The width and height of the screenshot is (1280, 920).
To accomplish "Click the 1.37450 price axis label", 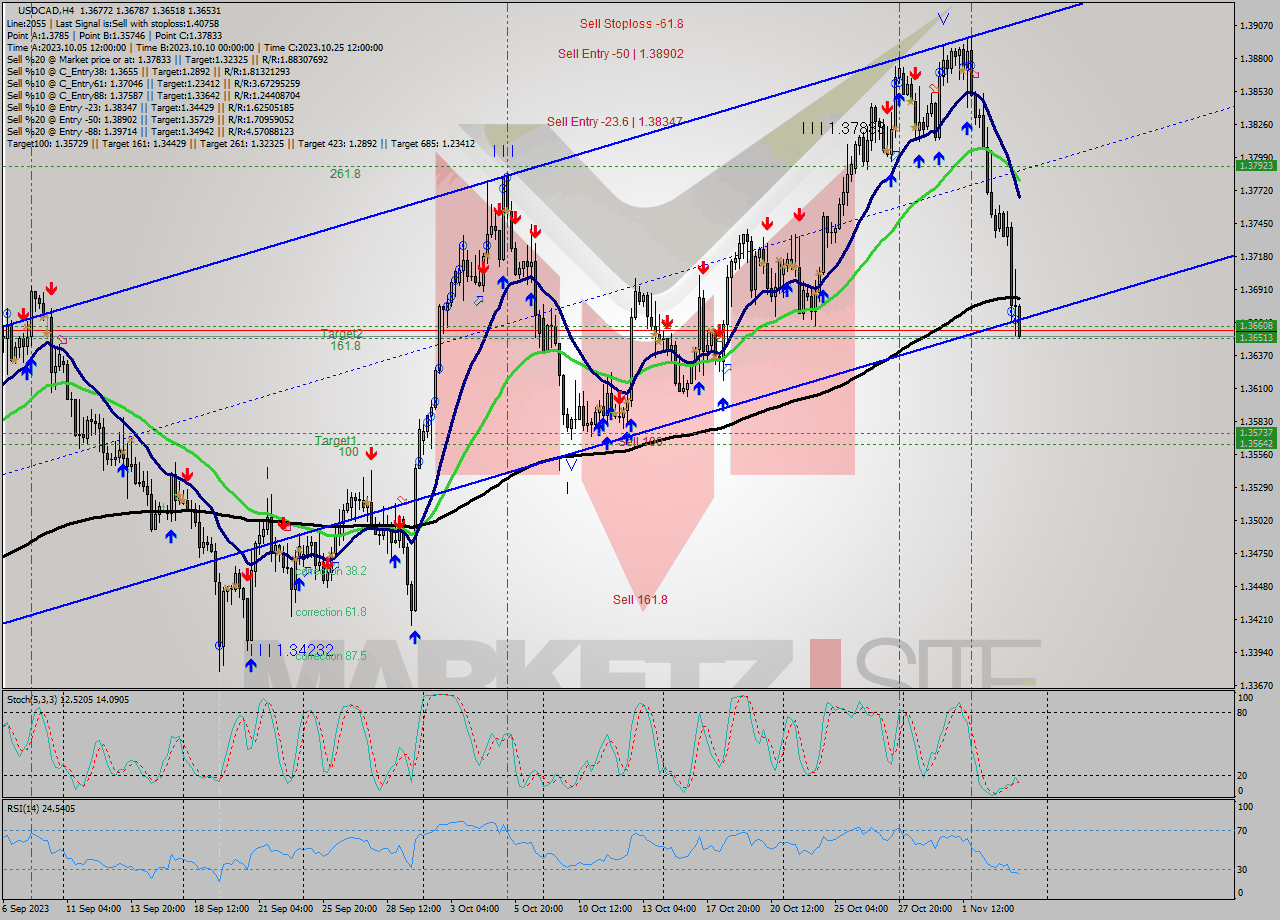I will (x=1255, y=224).
